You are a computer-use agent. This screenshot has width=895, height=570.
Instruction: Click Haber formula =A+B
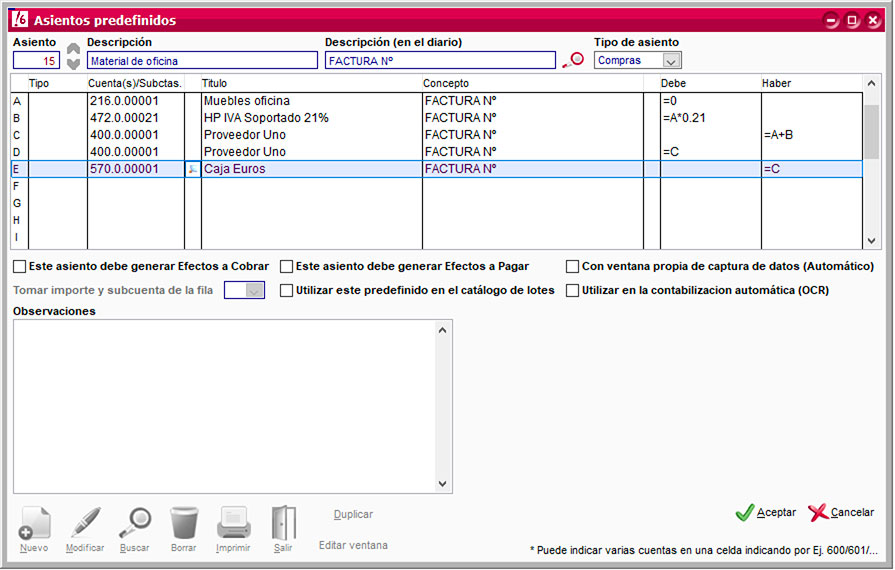(812, 135)
